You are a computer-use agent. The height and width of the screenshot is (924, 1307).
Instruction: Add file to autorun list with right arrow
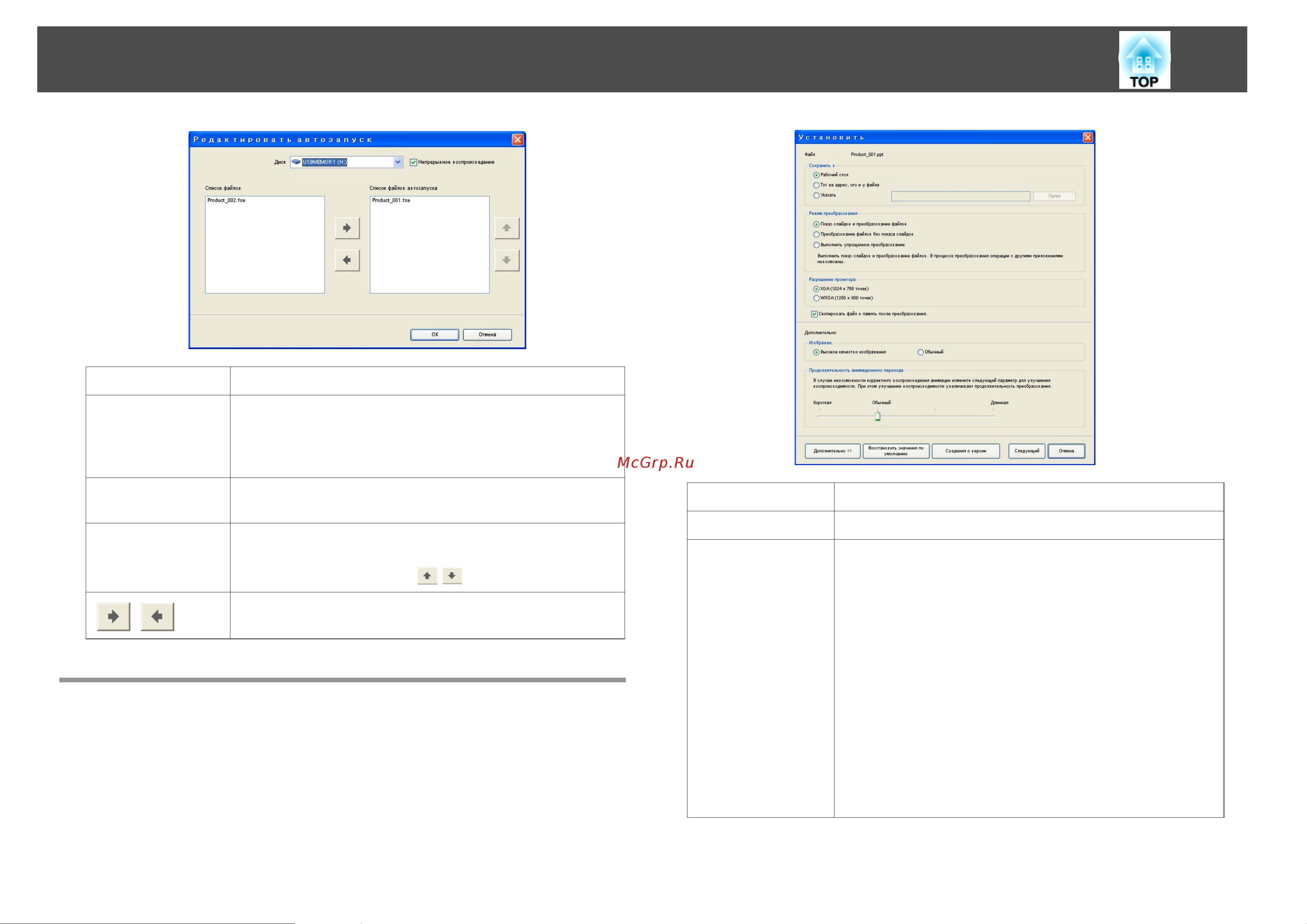tap(347, 228)
